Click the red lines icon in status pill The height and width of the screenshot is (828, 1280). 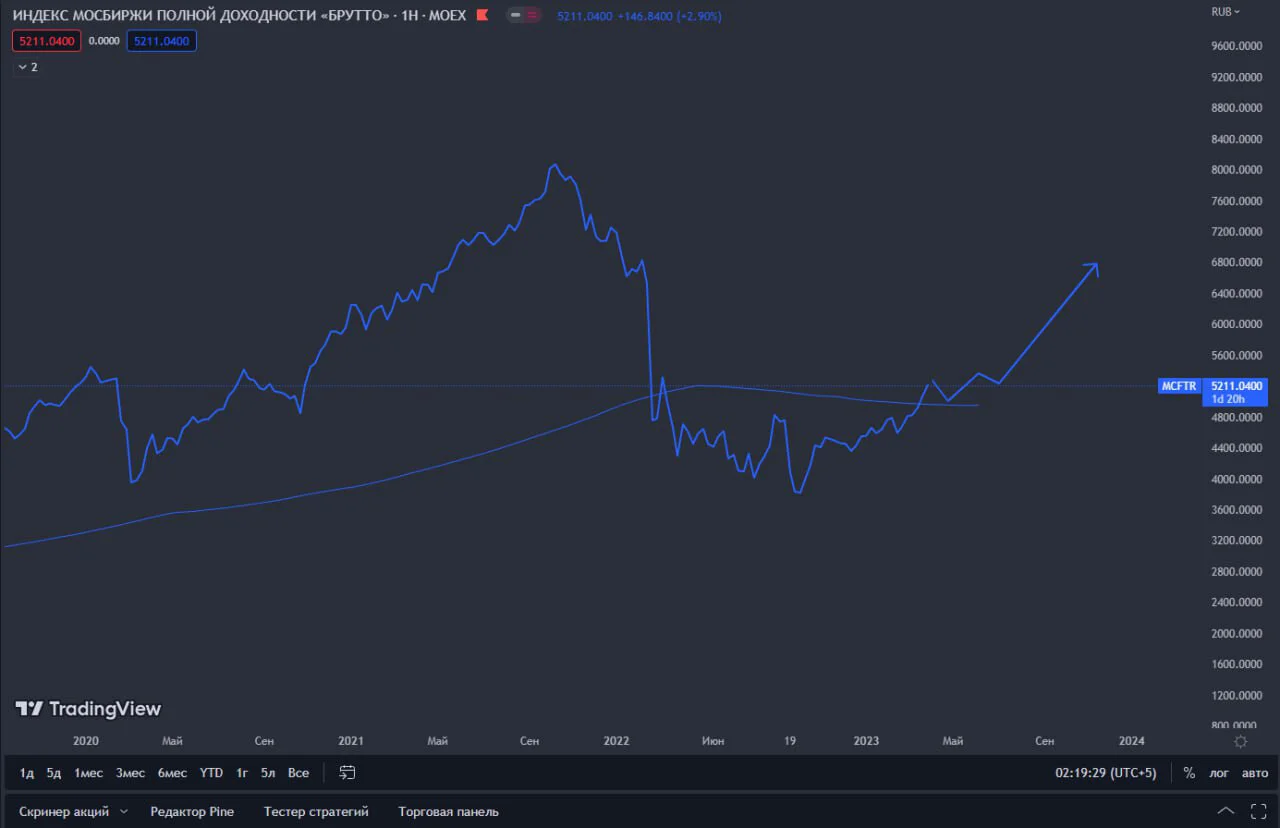pos(532,15)
